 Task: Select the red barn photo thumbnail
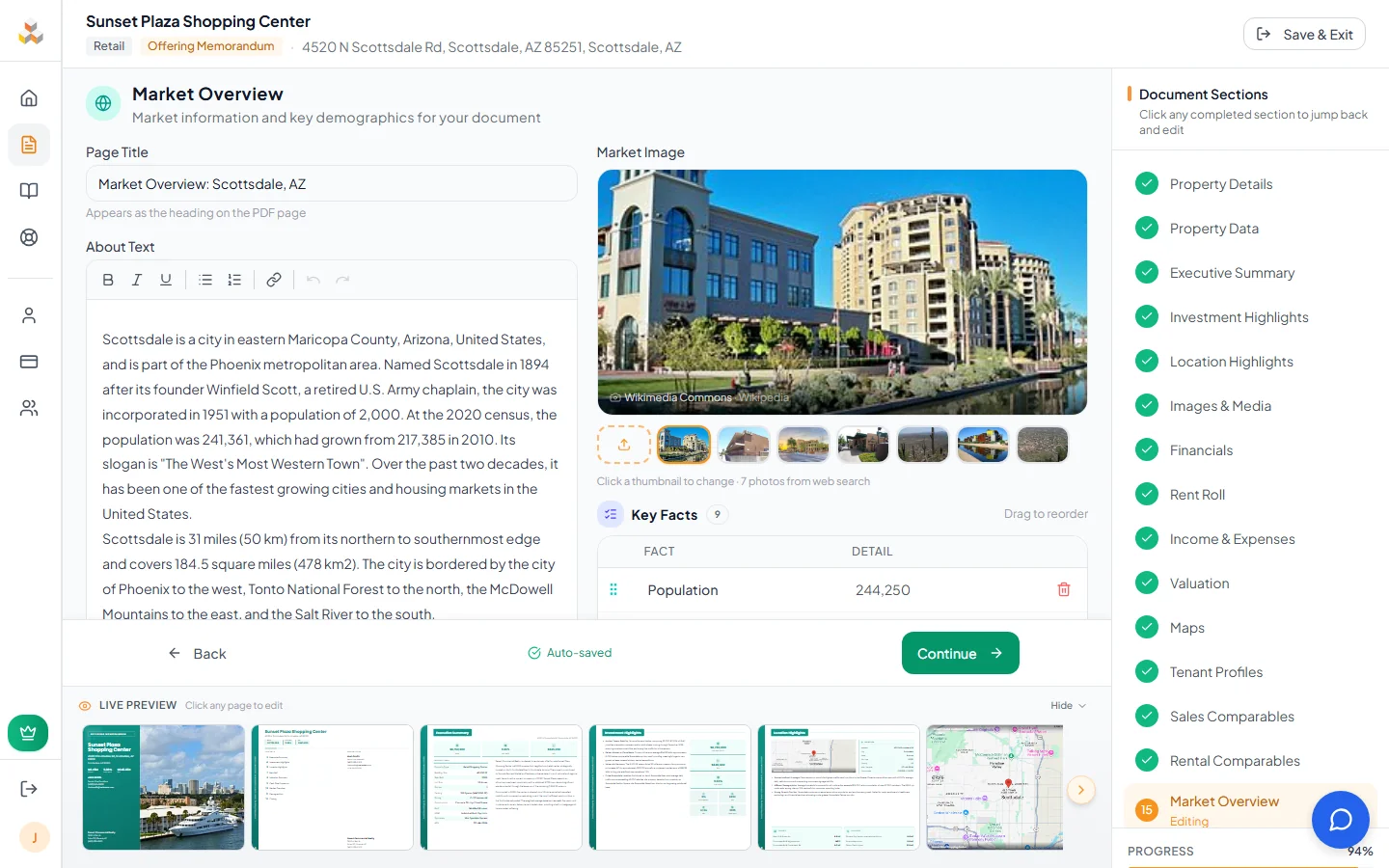pos(744,444)
